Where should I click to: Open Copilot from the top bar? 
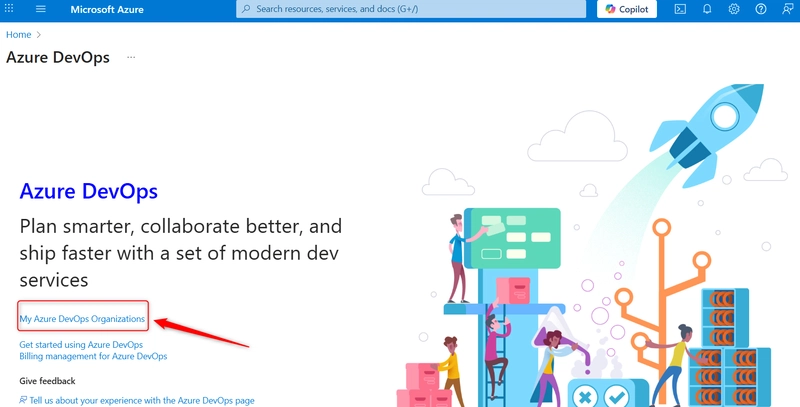[627, 9]
